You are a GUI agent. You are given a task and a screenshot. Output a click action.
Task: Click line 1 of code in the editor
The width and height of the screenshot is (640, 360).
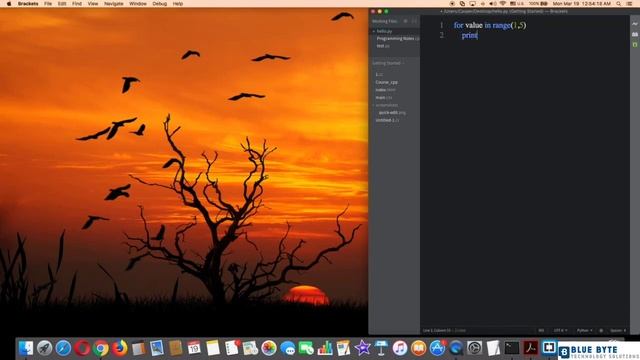tap(490, 25)
